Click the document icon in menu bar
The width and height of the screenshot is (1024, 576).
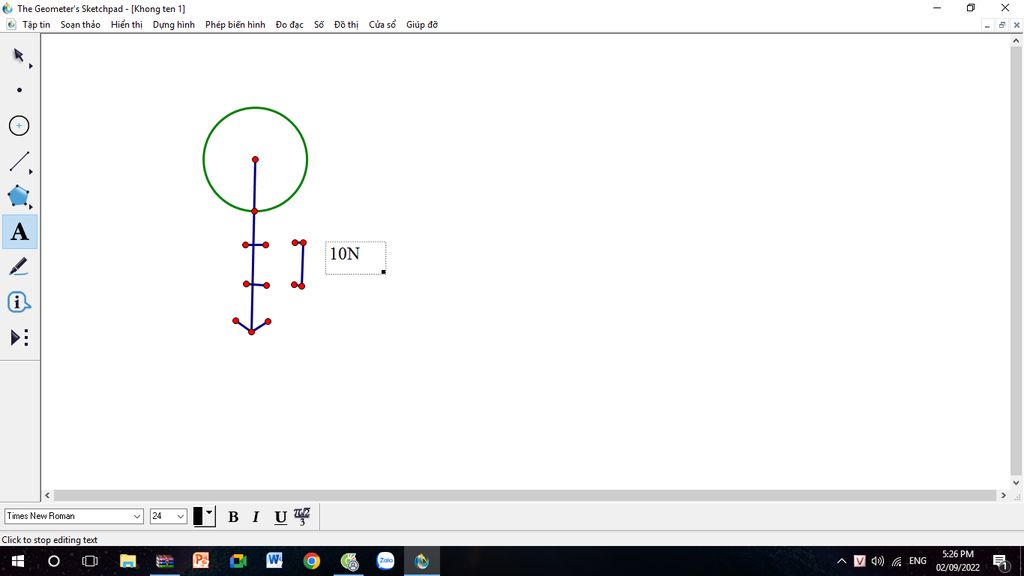point(10,25)
